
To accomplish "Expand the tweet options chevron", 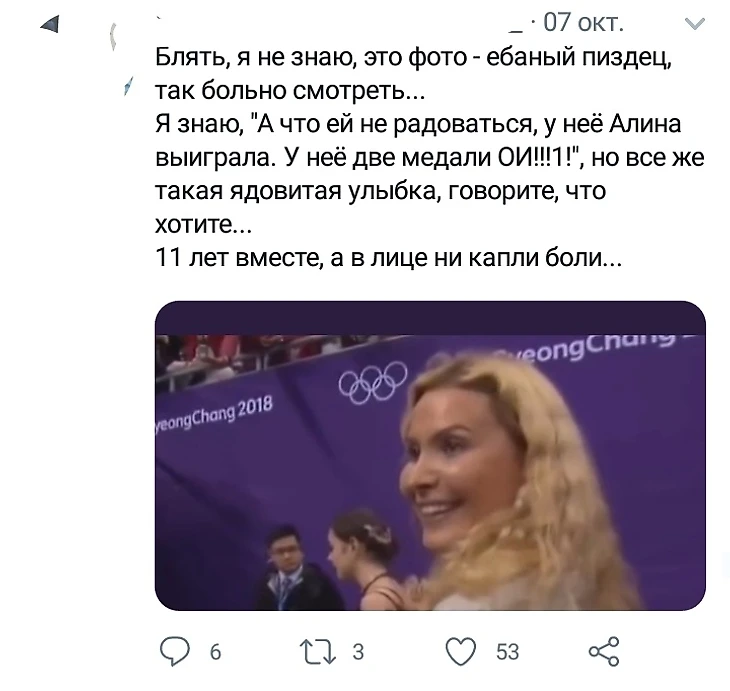I will (x=692, y=22).
